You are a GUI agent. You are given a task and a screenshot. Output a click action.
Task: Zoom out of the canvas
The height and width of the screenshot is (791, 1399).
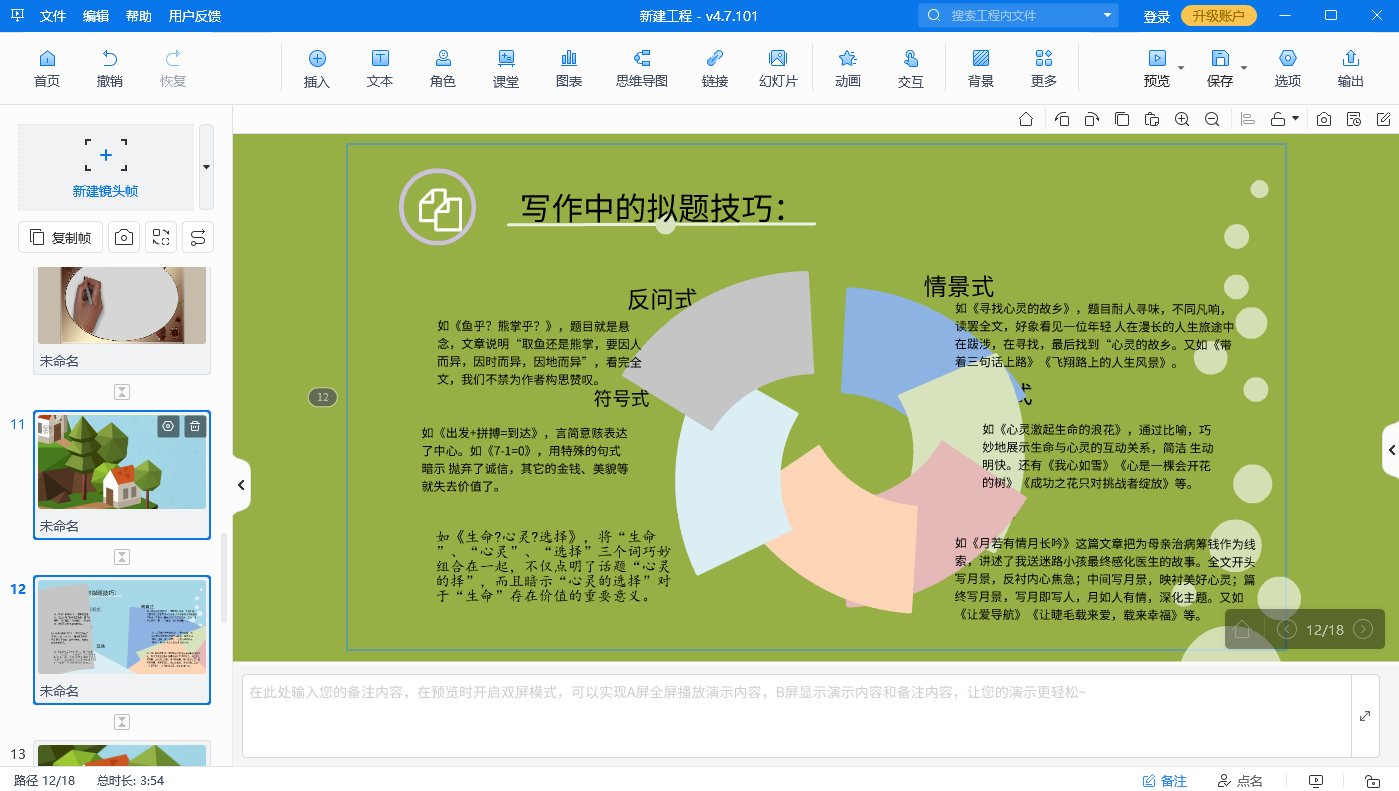tap(1212, 119)
